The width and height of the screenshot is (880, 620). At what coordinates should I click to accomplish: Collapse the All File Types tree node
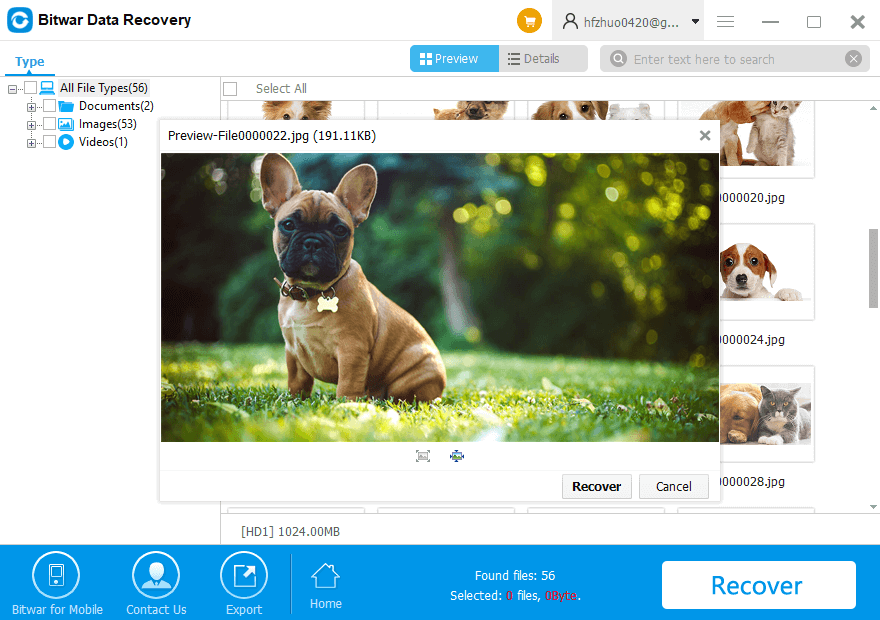pos(12,89)
